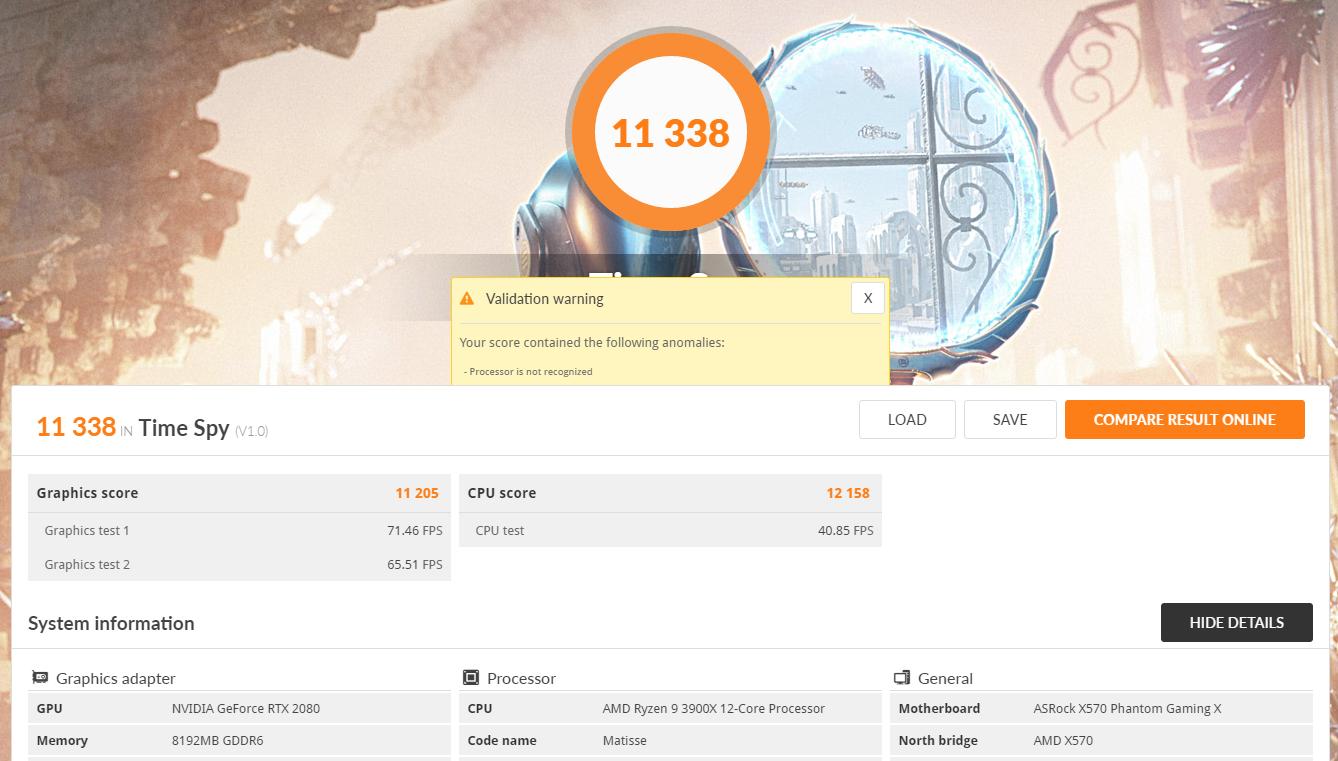The width and height of the screenshot is (1338, 761).
Task: Click the Graphics adapter heading
Action: (x=116, y=678)
